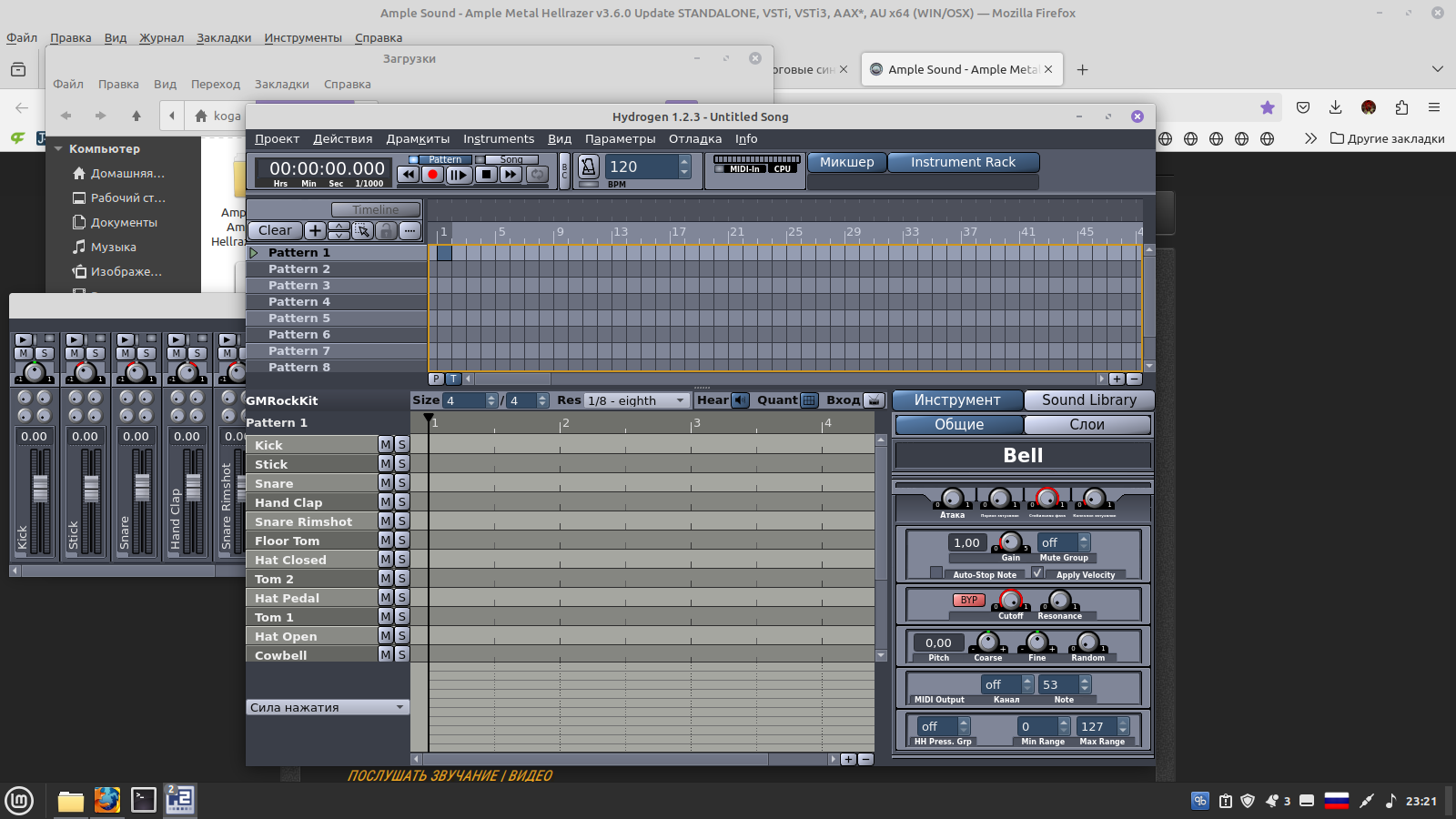Zoom out the pattern editor grid
Image resolution: width=1456 pixels, height=819 pixels.
click(865, 759)
